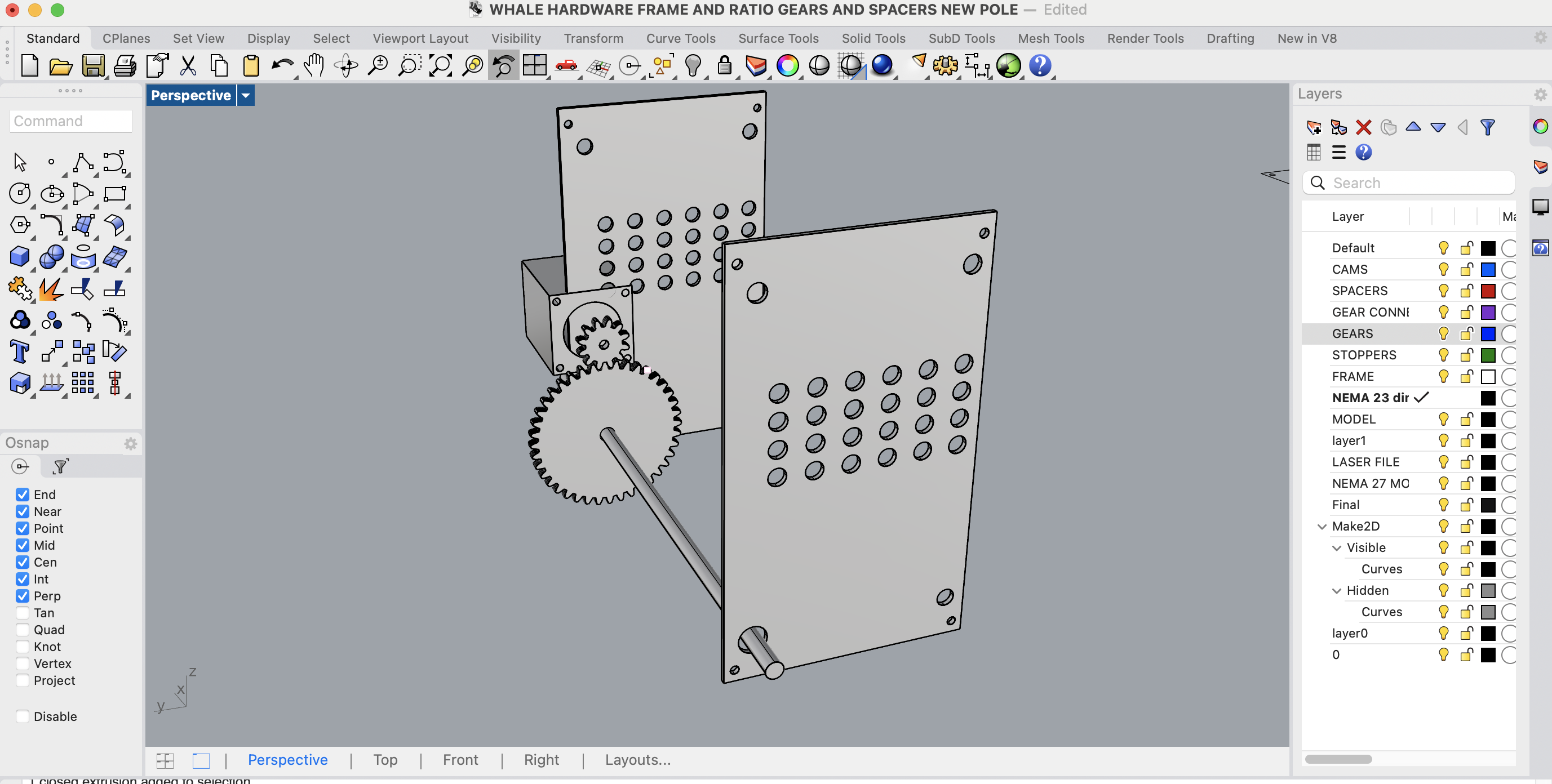Toggle the Cen osnap checkbox

click(23, 562)
